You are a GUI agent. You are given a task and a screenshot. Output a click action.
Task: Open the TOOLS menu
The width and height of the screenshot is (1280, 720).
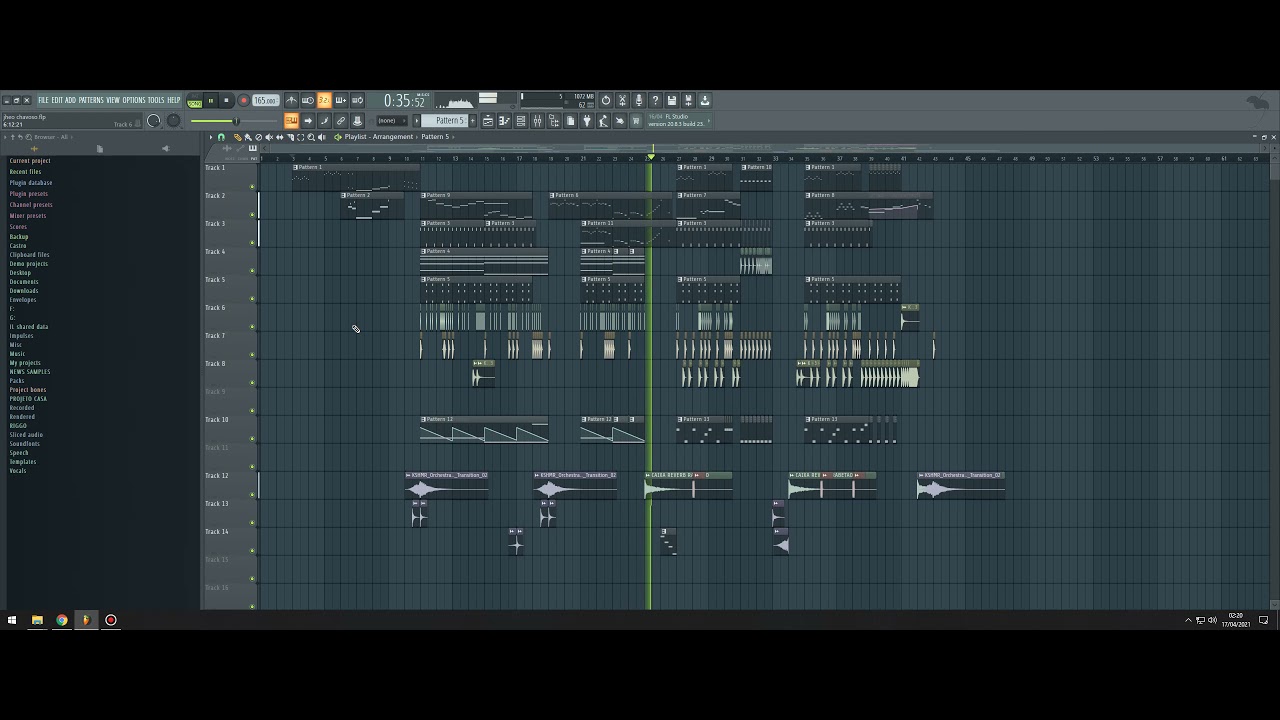tap(156, 100)
